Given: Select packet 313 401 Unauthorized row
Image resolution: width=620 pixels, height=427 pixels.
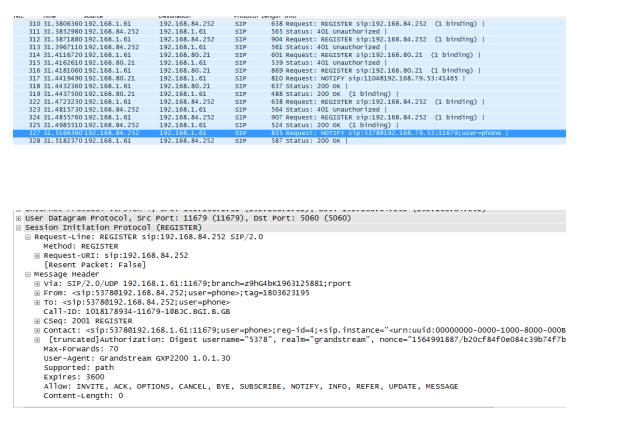Looking at the screenshot, I should coord(289,47).
